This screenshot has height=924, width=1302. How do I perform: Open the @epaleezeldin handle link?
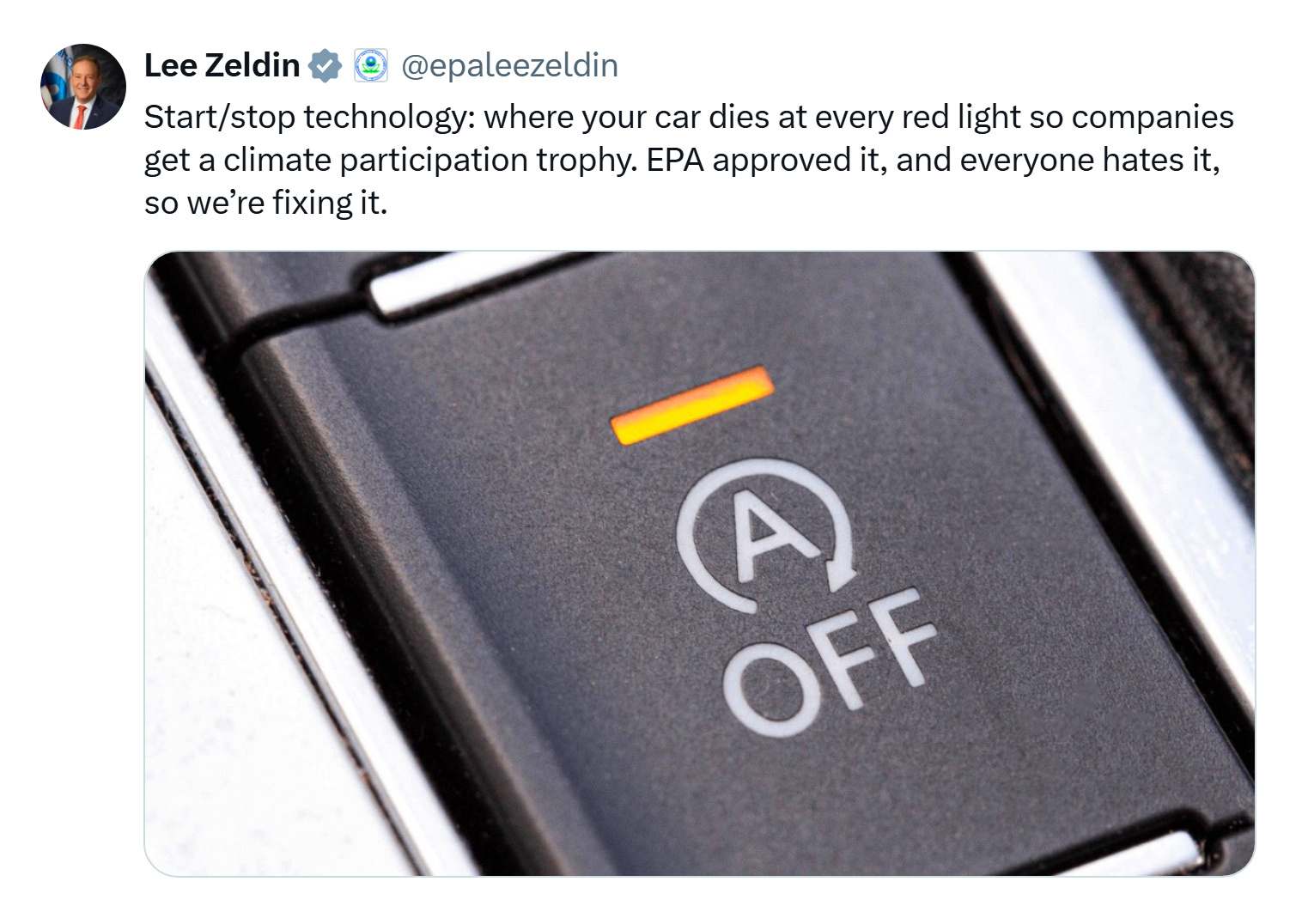click(x=509, y=65)
